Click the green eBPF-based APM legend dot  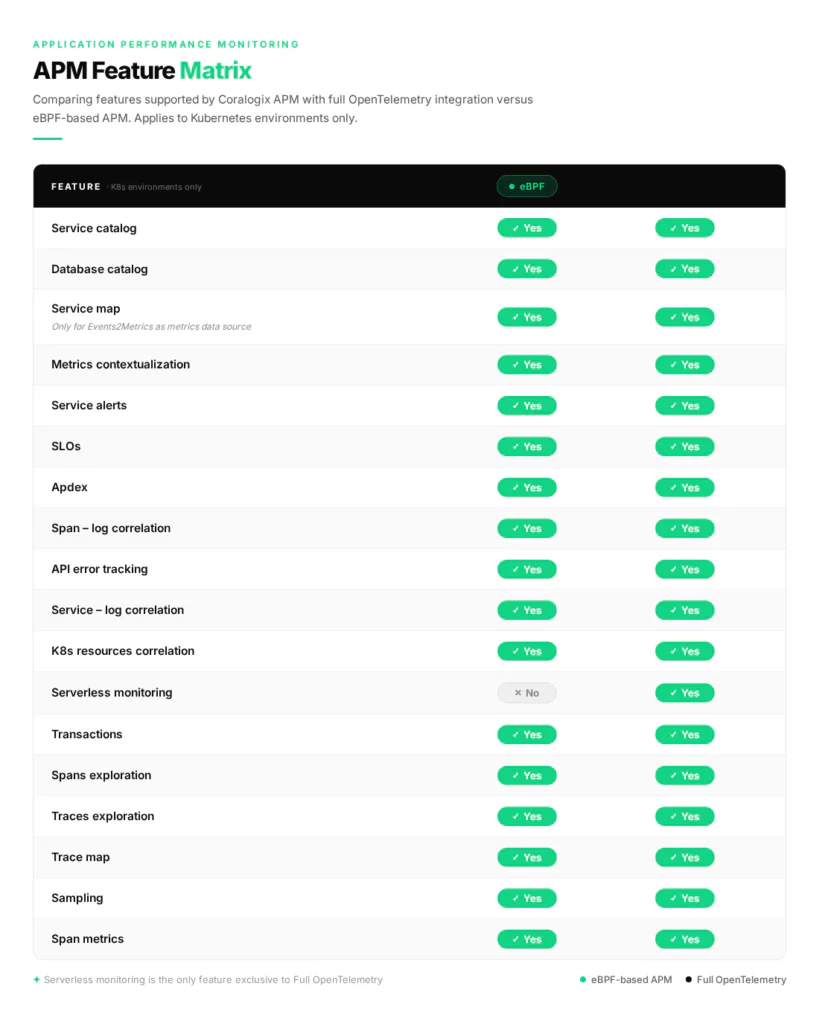click(583, 980)
